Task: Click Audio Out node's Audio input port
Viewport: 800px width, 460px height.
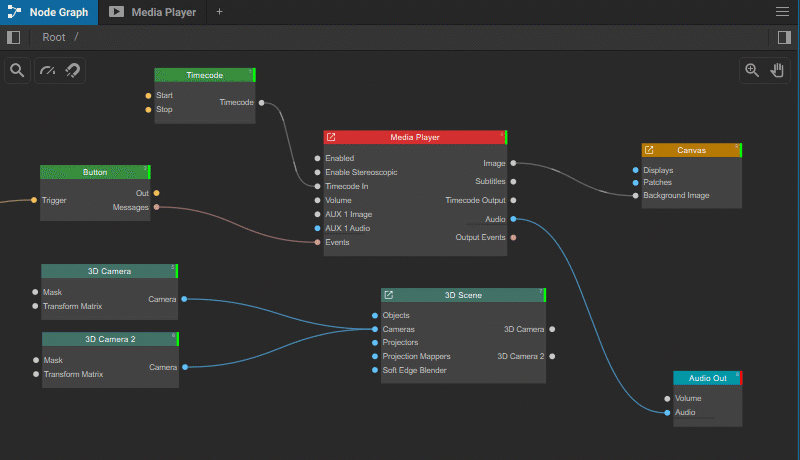Action: (667, 413)
